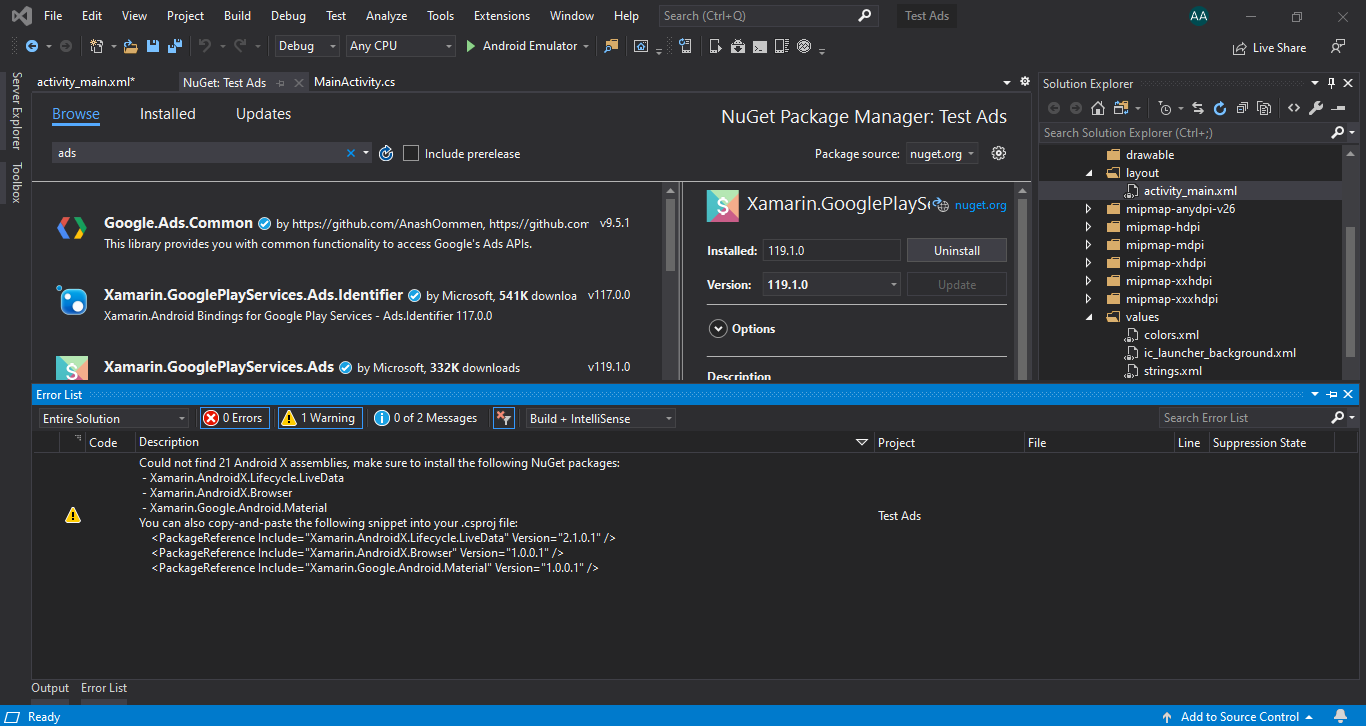Open the Server Explorer side tab
1366x726 pixels.
coord(16,111)
